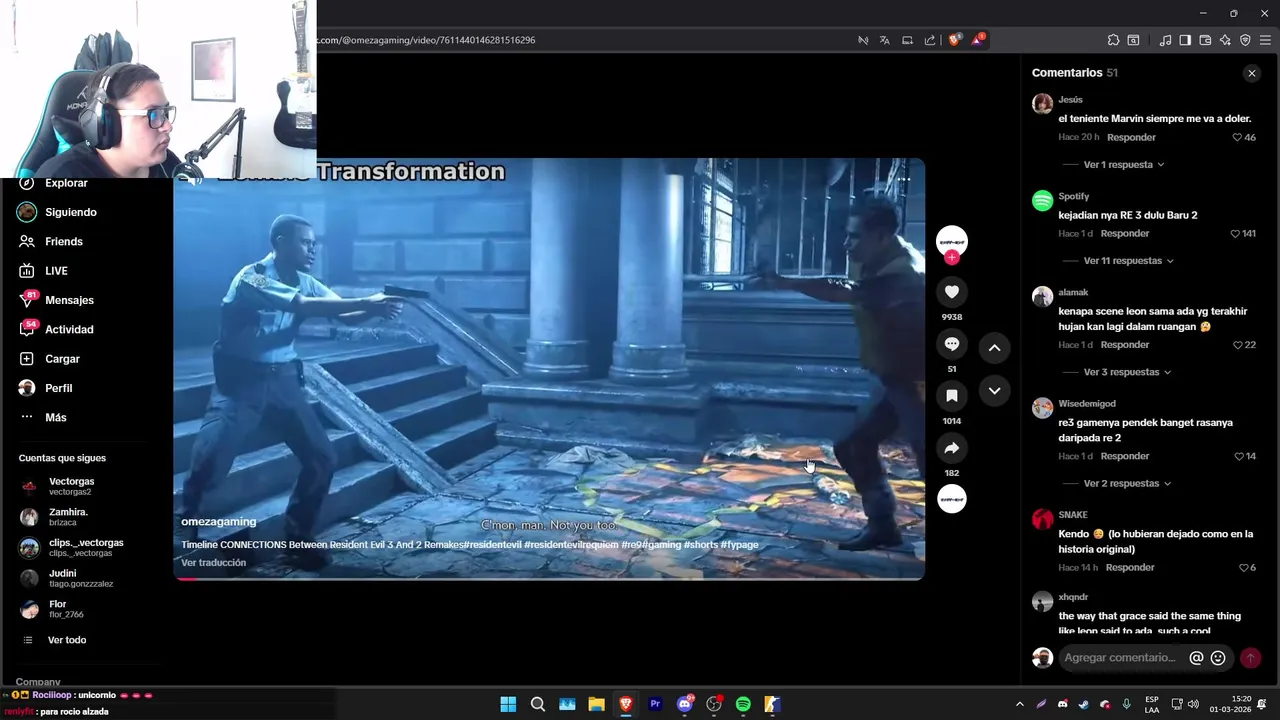The image size is (1280, 720).
Task: Open comments via the speech bubble icon
Action: coord(951,344)
